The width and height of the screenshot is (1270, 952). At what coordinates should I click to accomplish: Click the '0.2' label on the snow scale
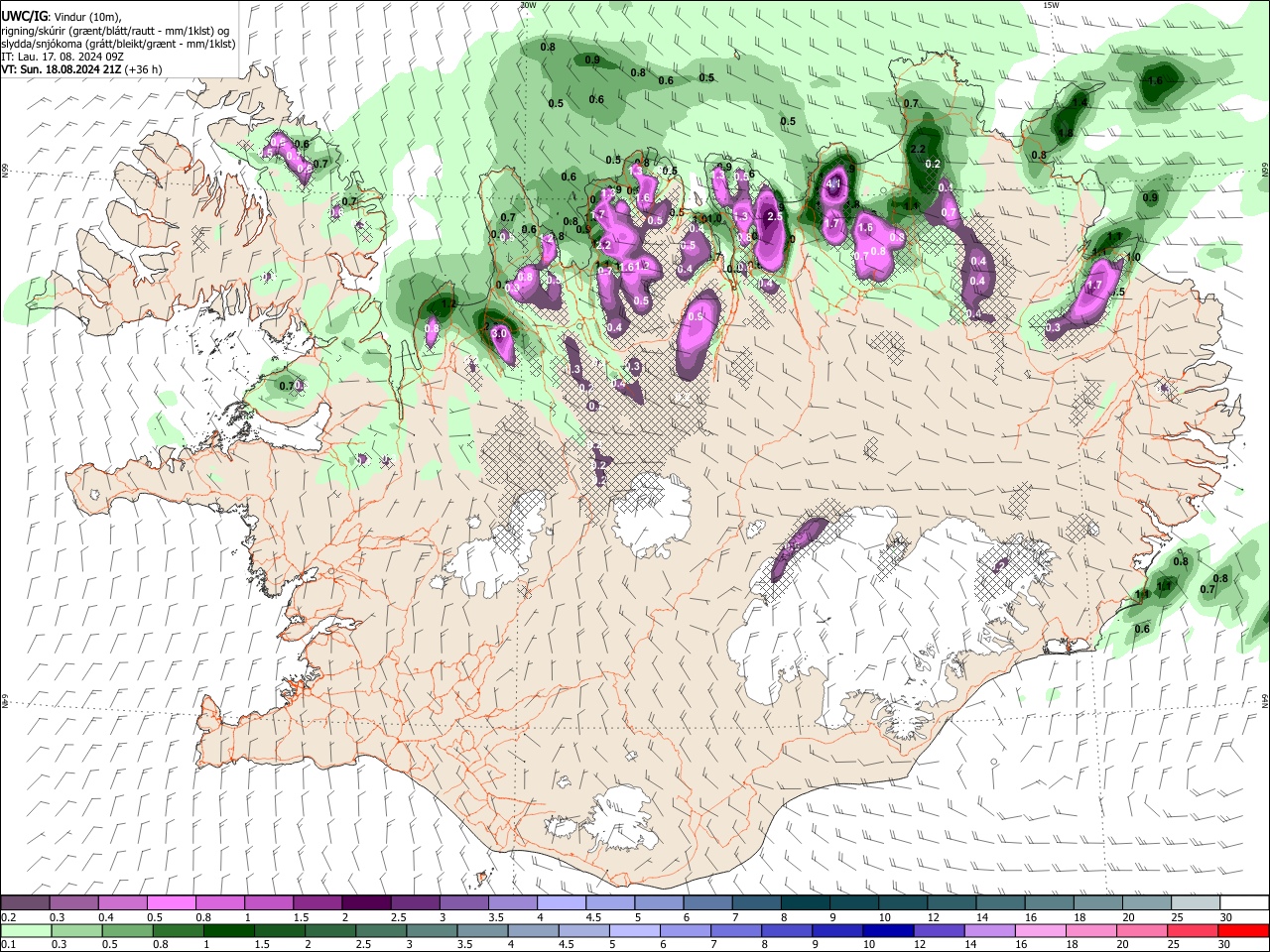pyautogui.click(x=8, y=917)
